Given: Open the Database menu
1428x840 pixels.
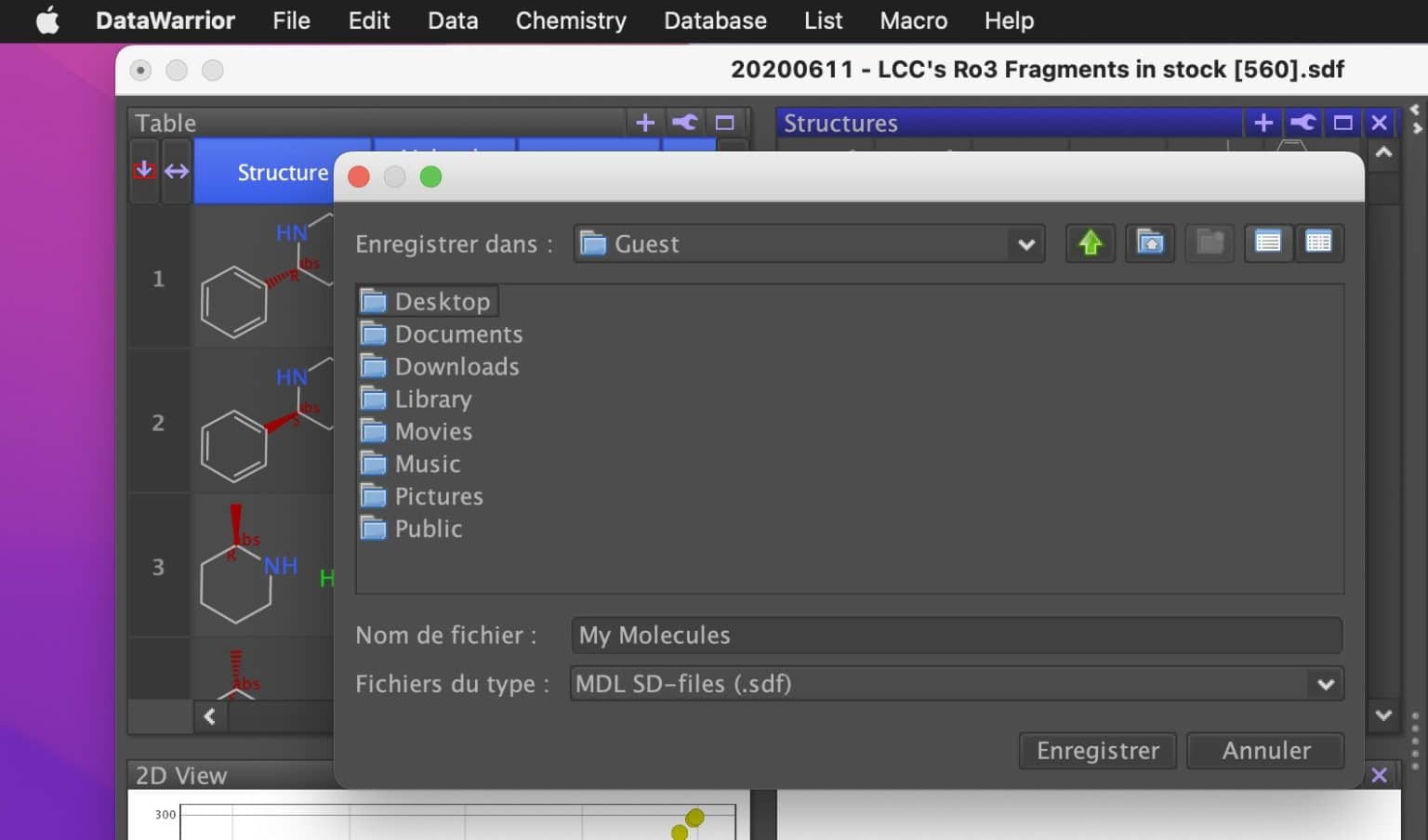Looking at the screenshot, I should click(715, 20).
